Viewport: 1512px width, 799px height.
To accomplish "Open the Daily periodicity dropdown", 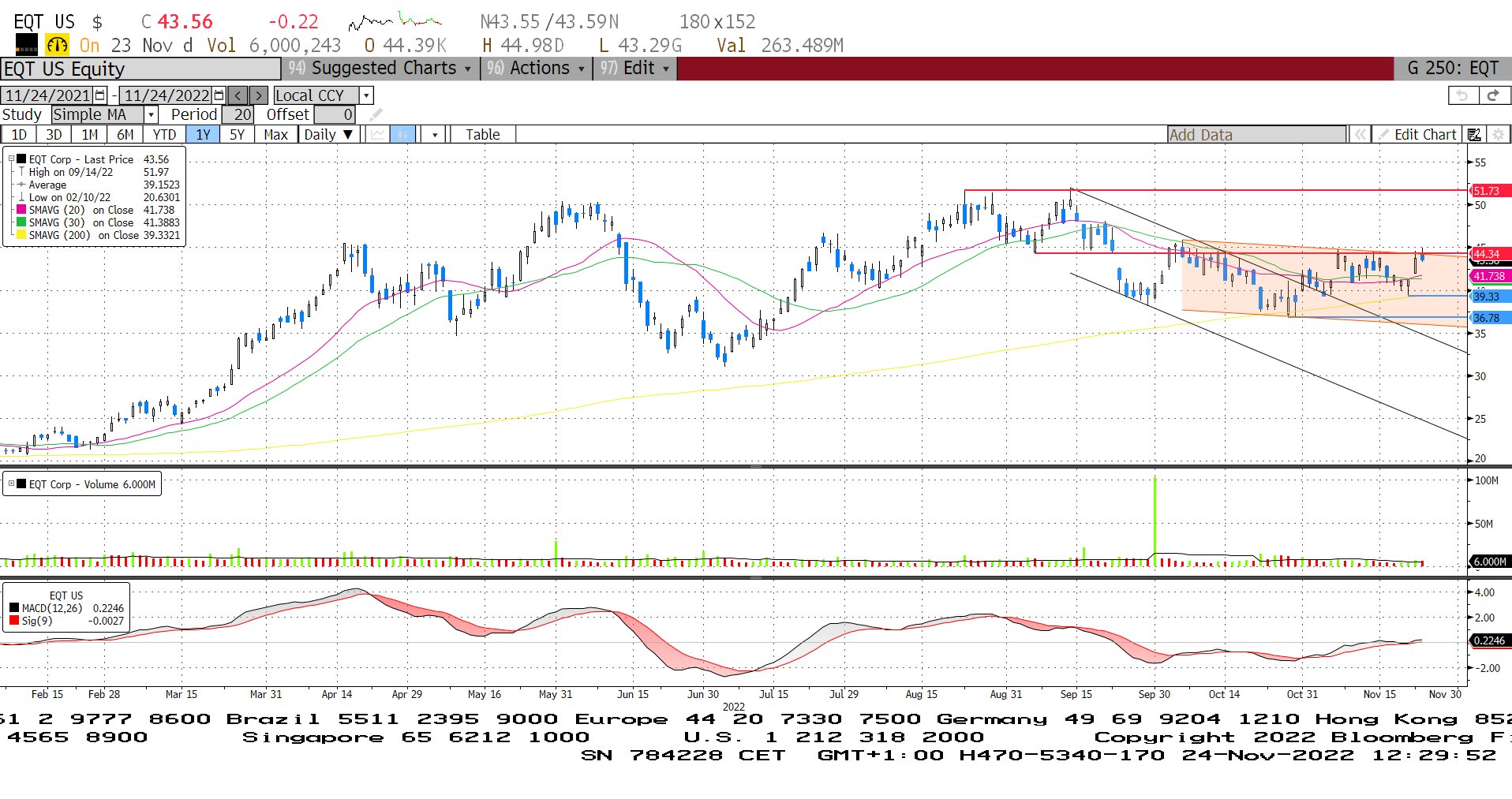I will [329, 135].
